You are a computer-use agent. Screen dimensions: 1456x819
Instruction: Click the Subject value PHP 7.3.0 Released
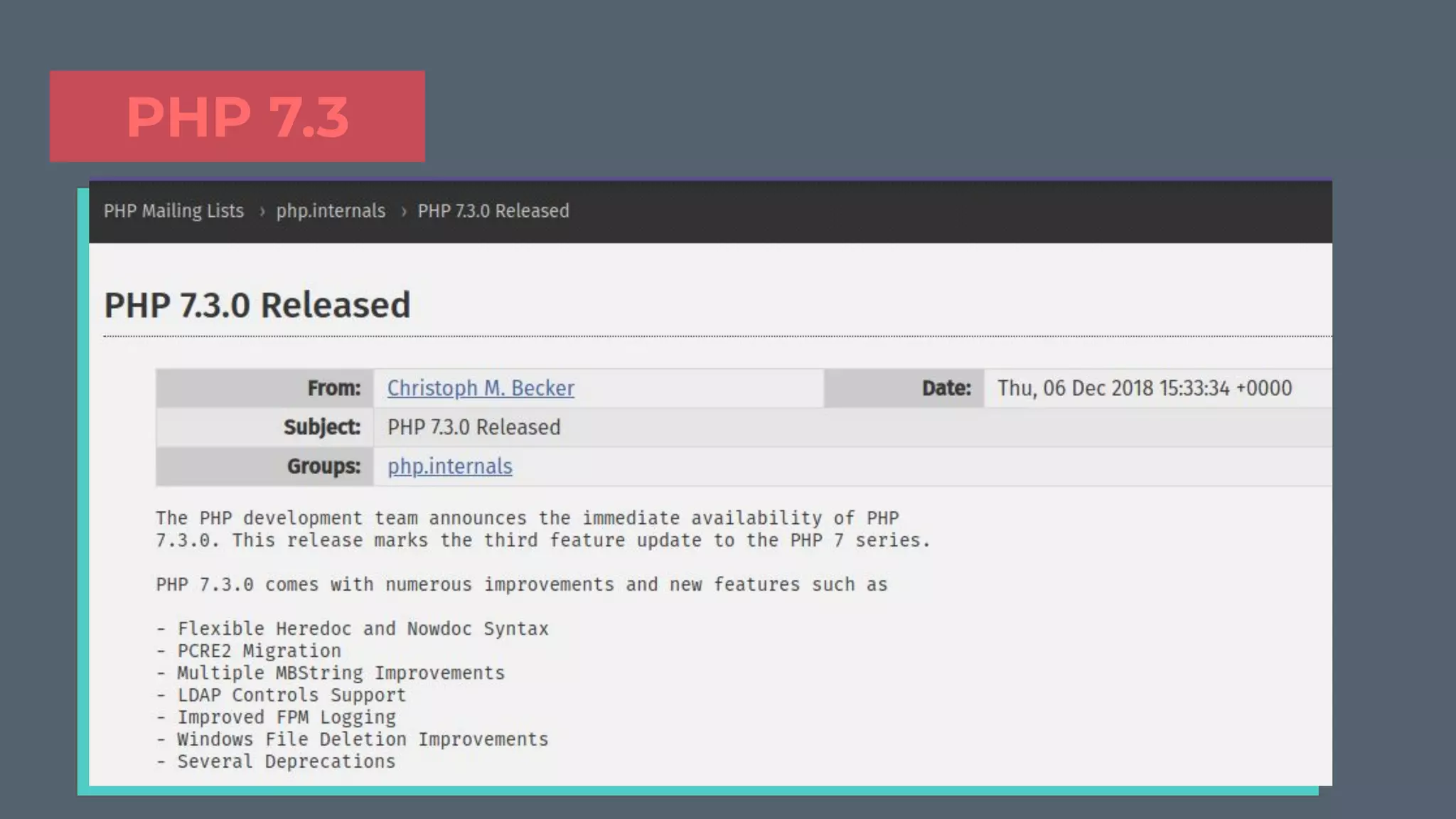(x=473, y=427)
